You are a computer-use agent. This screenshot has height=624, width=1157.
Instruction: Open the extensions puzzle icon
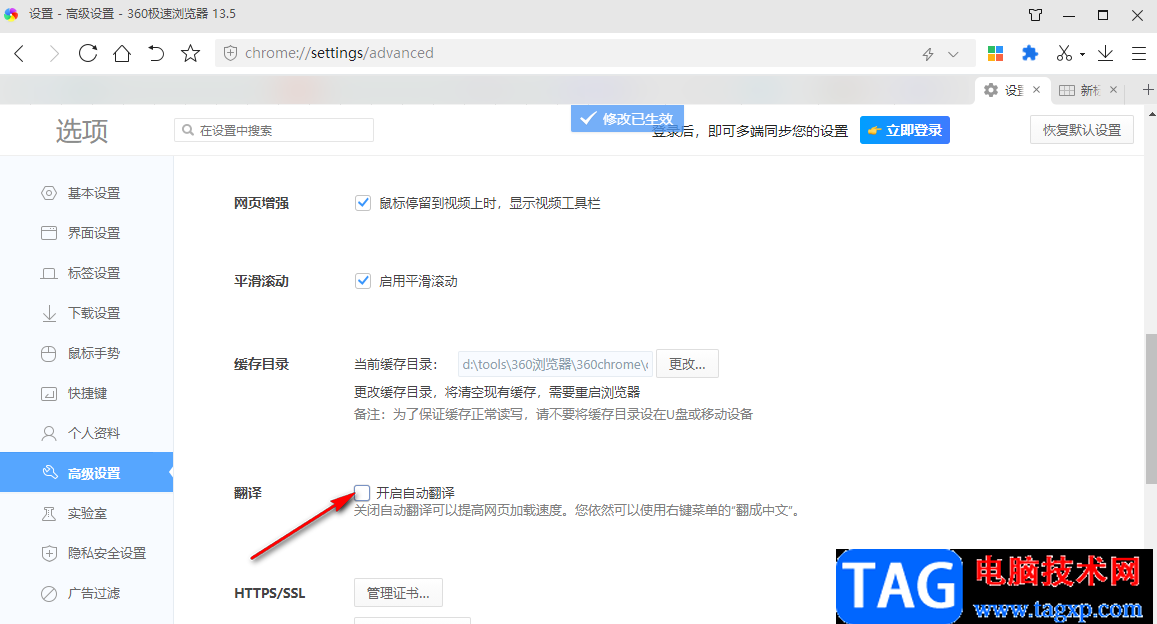pyautogui.click(x=1029, y=53)
